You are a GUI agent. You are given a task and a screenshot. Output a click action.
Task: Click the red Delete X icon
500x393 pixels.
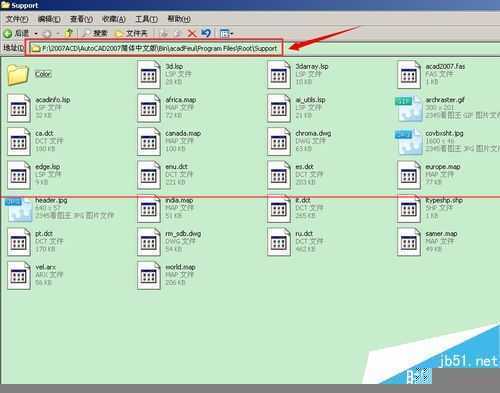192,33
